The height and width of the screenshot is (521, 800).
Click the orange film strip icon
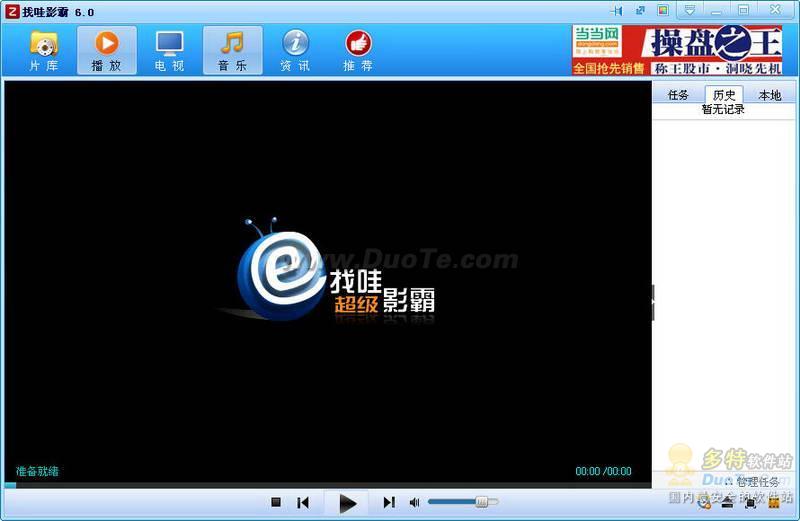[x=773, y=503]
